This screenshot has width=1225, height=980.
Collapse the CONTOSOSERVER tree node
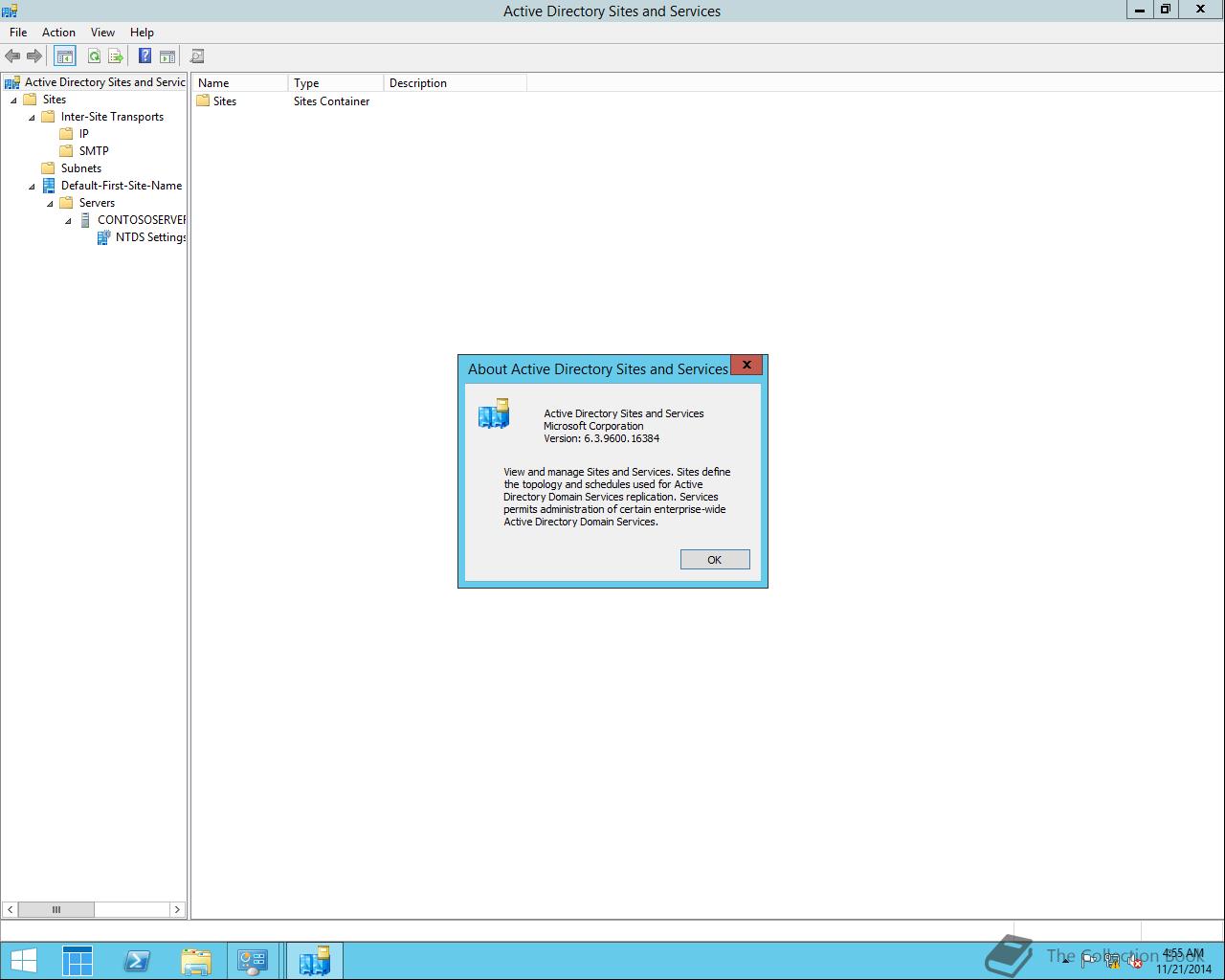[x=68, y=221]
